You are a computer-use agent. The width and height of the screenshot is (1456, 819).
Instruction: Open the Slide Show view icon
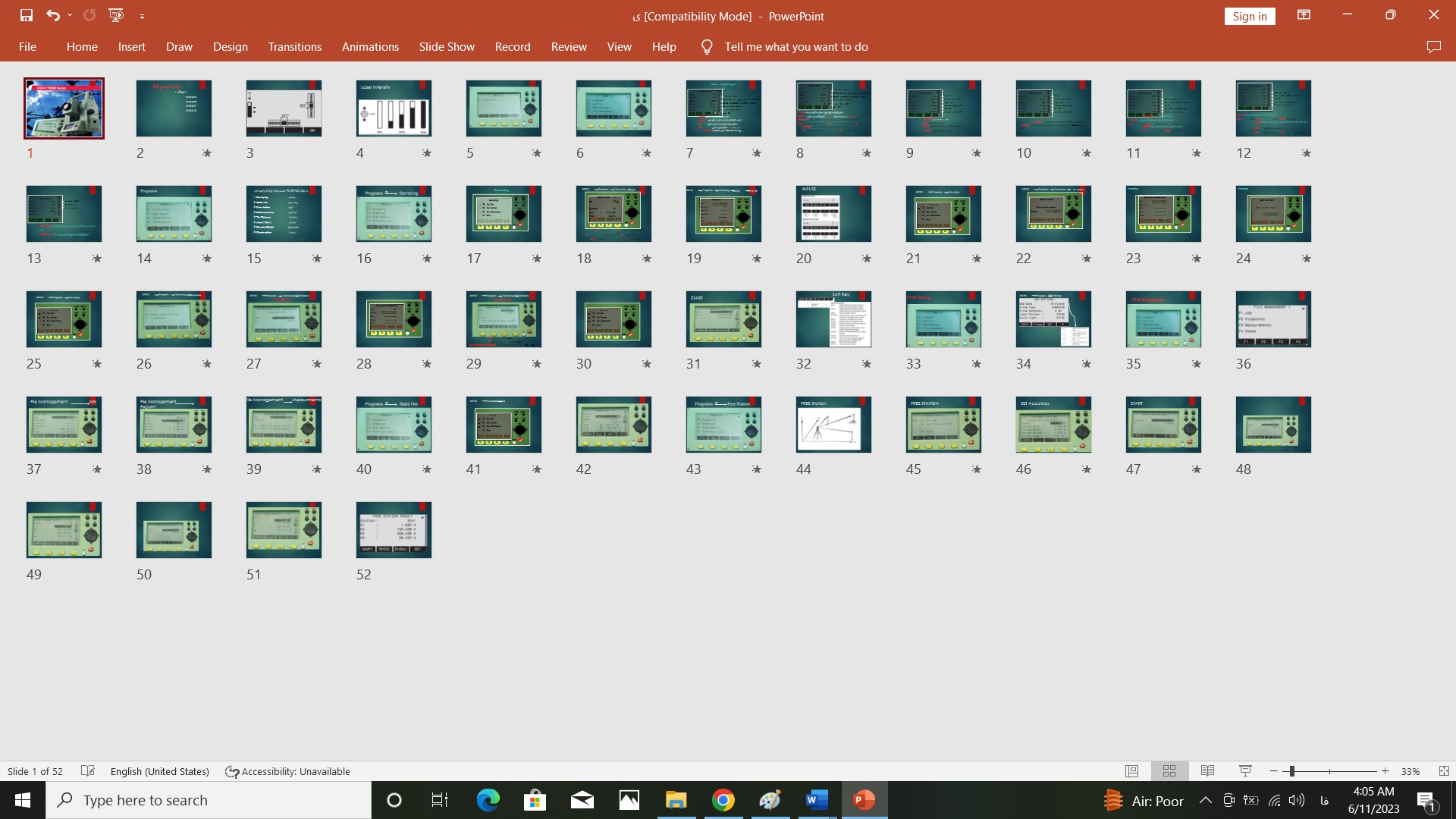[x=1243, y=771]
